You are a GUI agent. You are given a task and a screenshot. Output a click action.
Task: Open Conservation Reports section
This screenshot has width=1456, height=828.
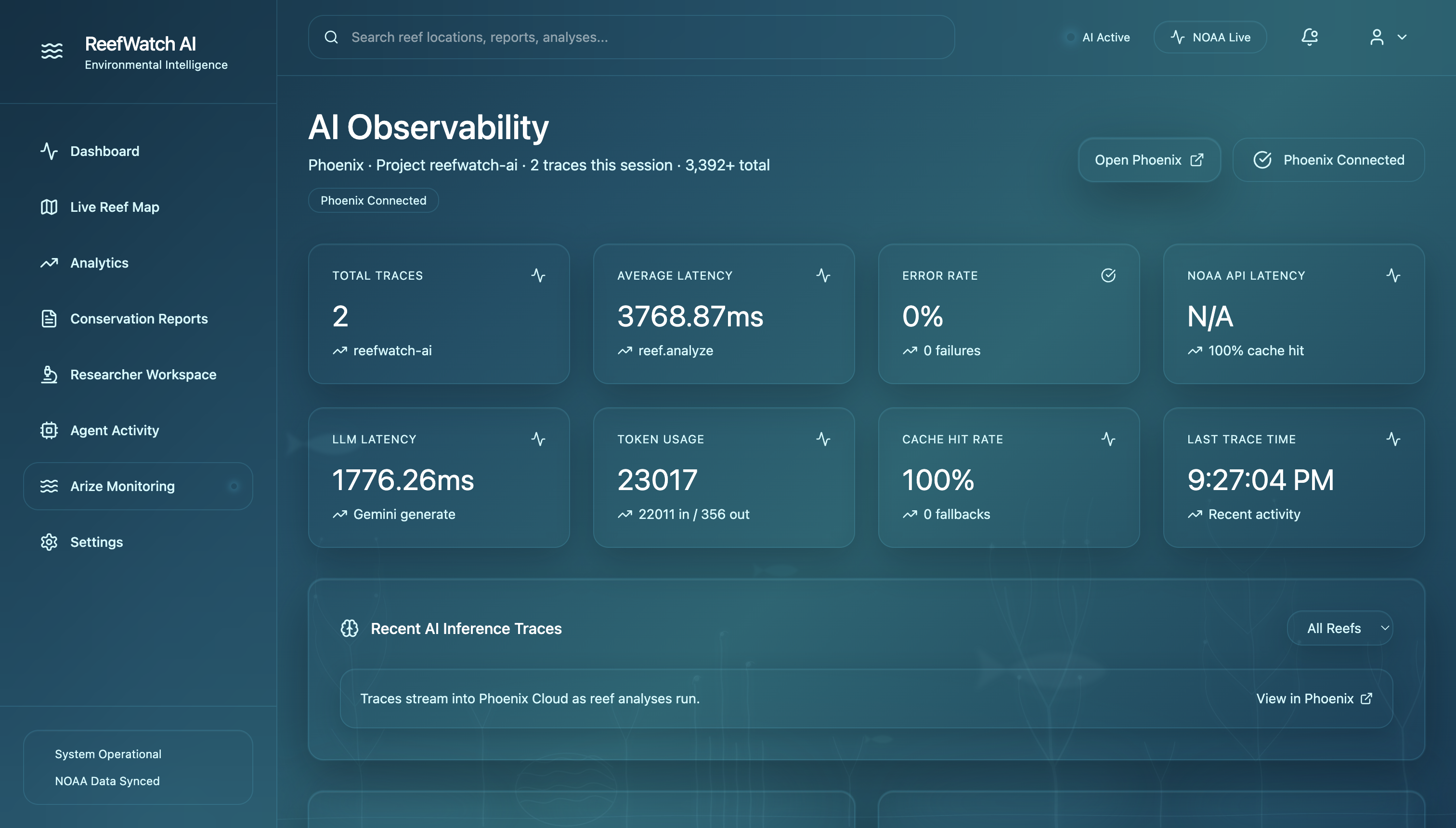(x=138, y=319)
